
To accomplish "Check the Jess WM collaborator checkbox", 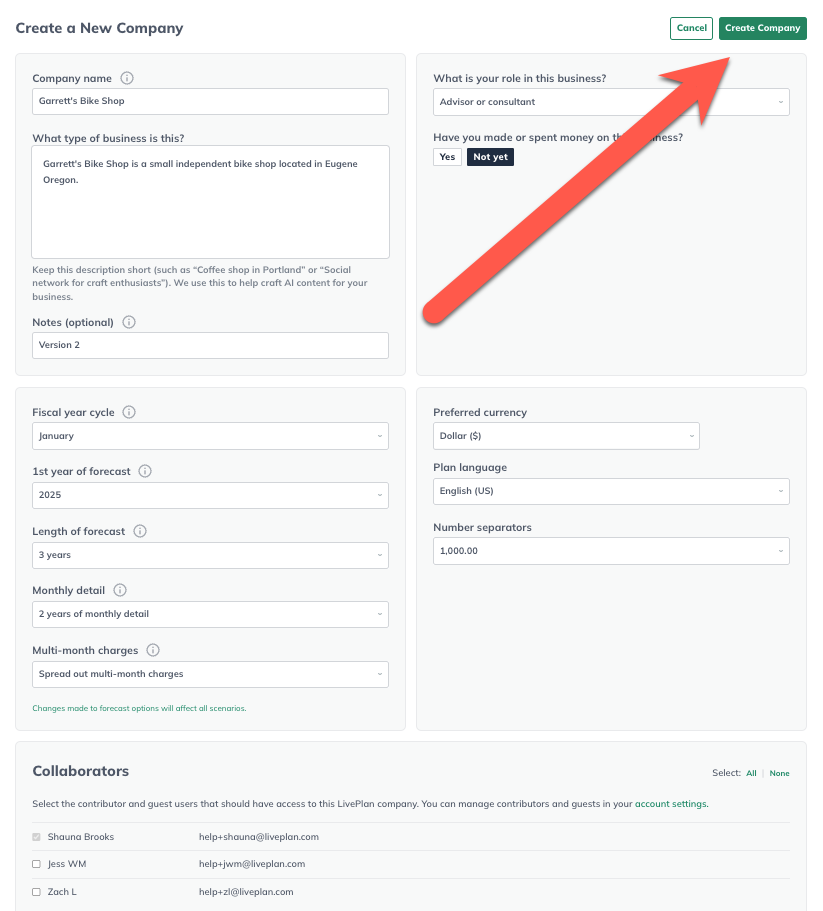I will coord(37,864).
